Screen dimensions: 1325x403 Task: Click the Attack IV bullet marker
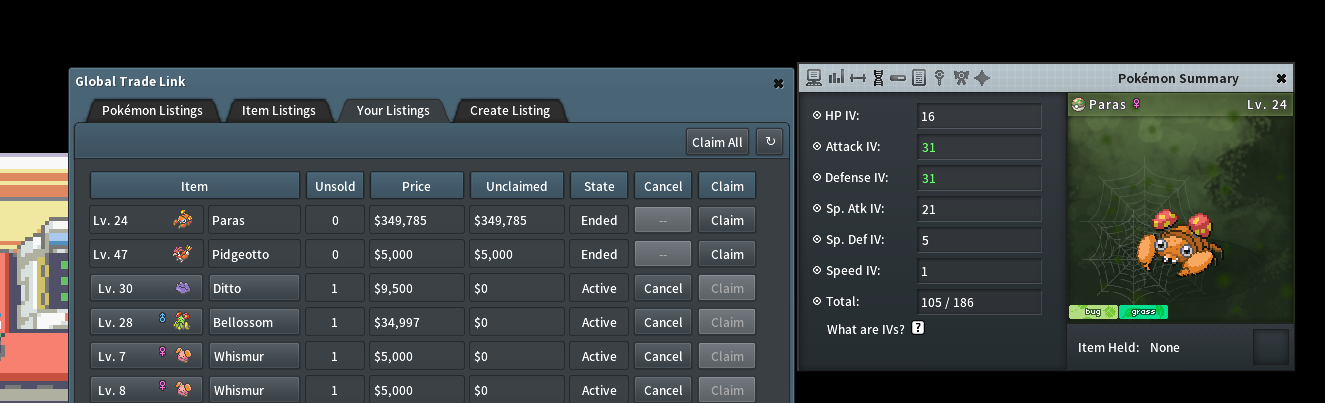click(817, 146)
